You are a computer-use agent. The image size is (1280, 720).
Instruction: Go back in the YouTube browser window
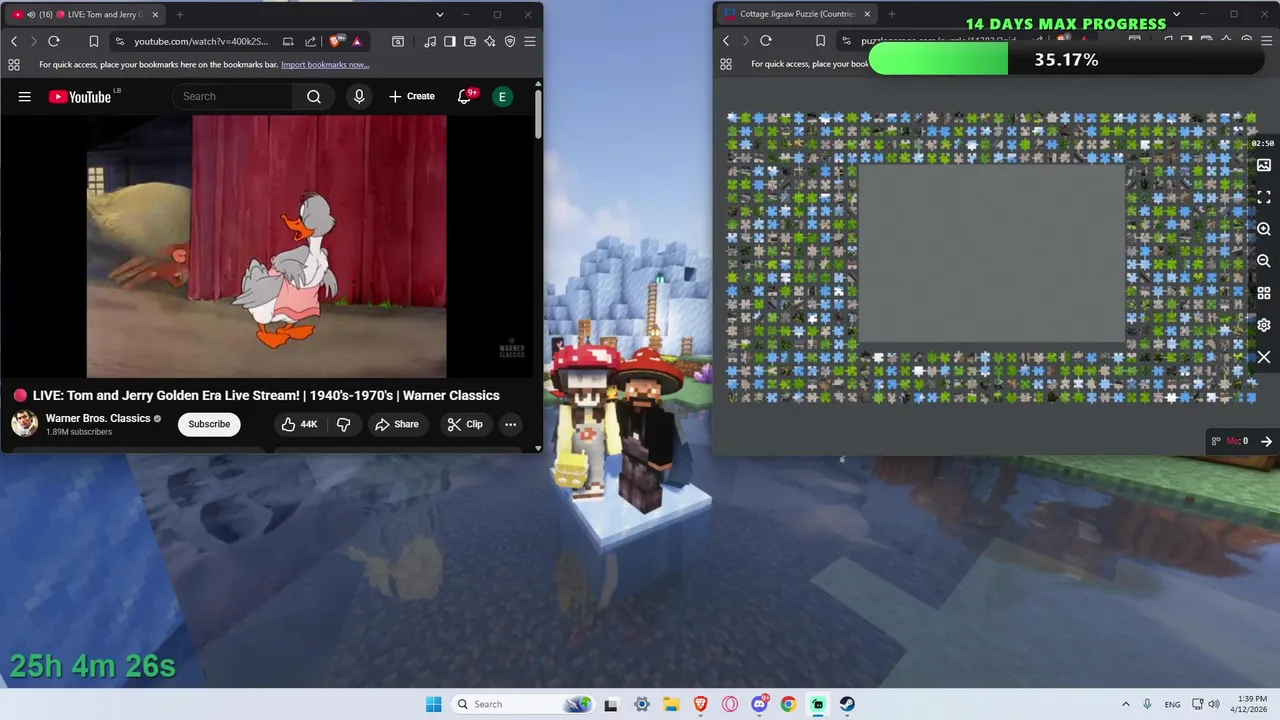tap(14, 41)
